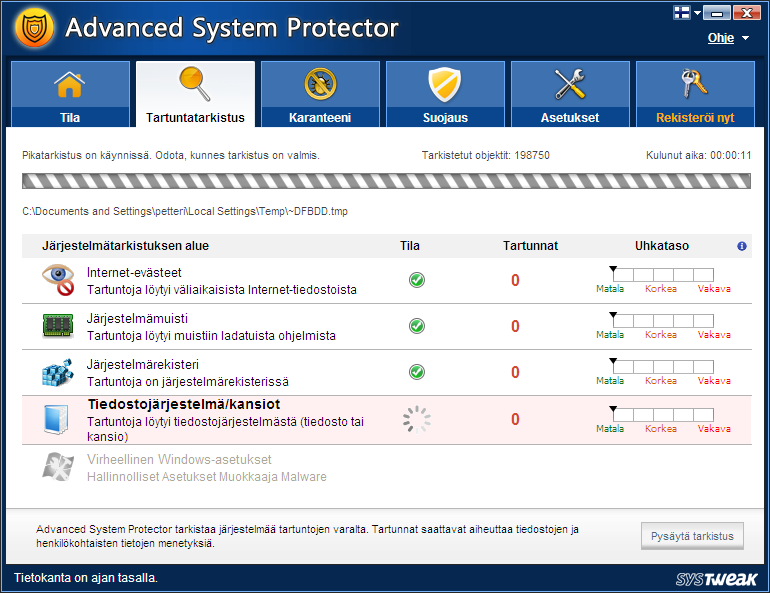Click the Uhkataso info icon

(742, 246)
